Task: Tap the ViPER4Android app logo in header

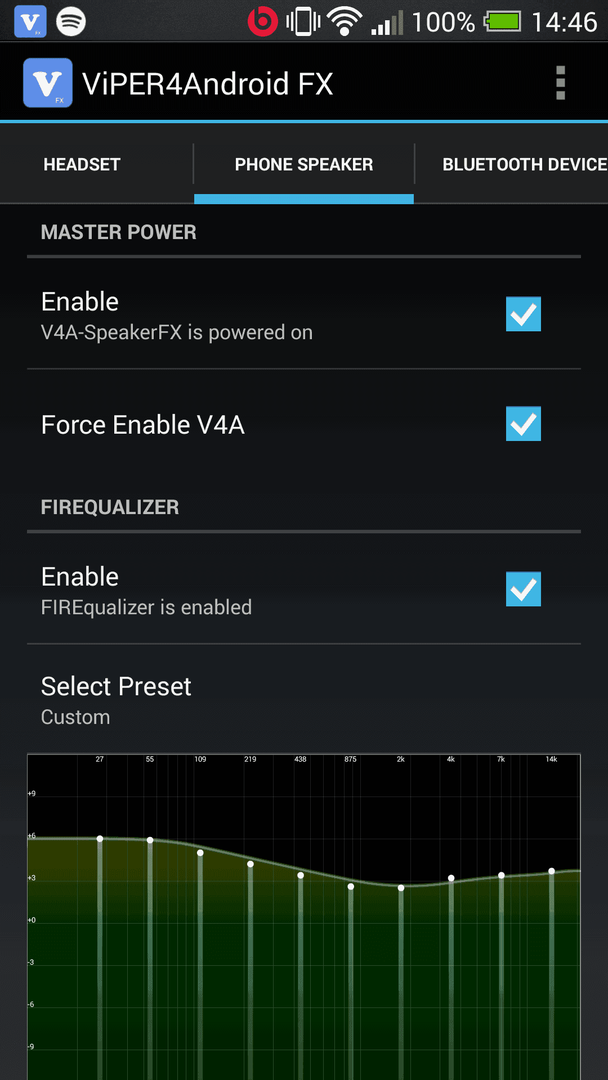Action: [48, 83]
